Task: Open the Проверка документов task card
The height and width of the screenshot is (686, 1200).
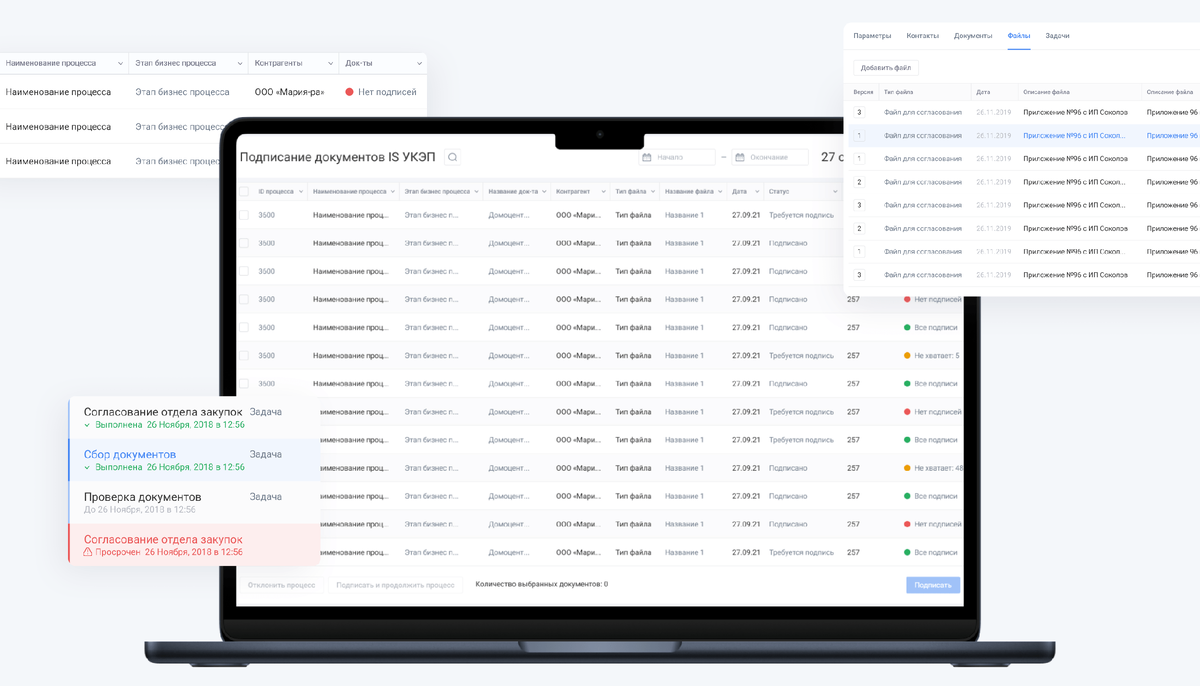Action: coord(194,502)
